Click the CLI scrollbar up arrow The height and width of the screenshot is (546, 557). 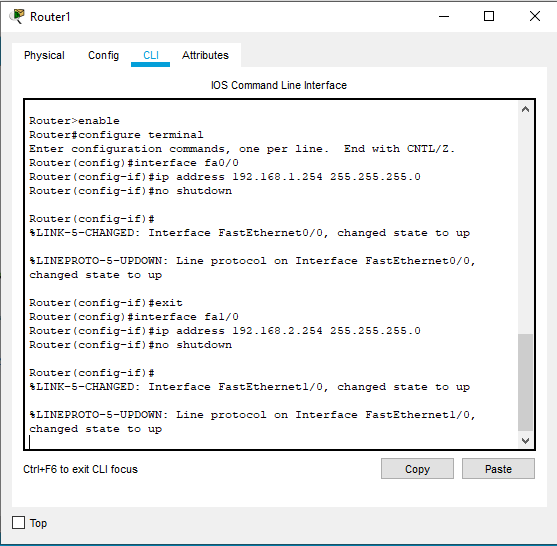point(525,109)
